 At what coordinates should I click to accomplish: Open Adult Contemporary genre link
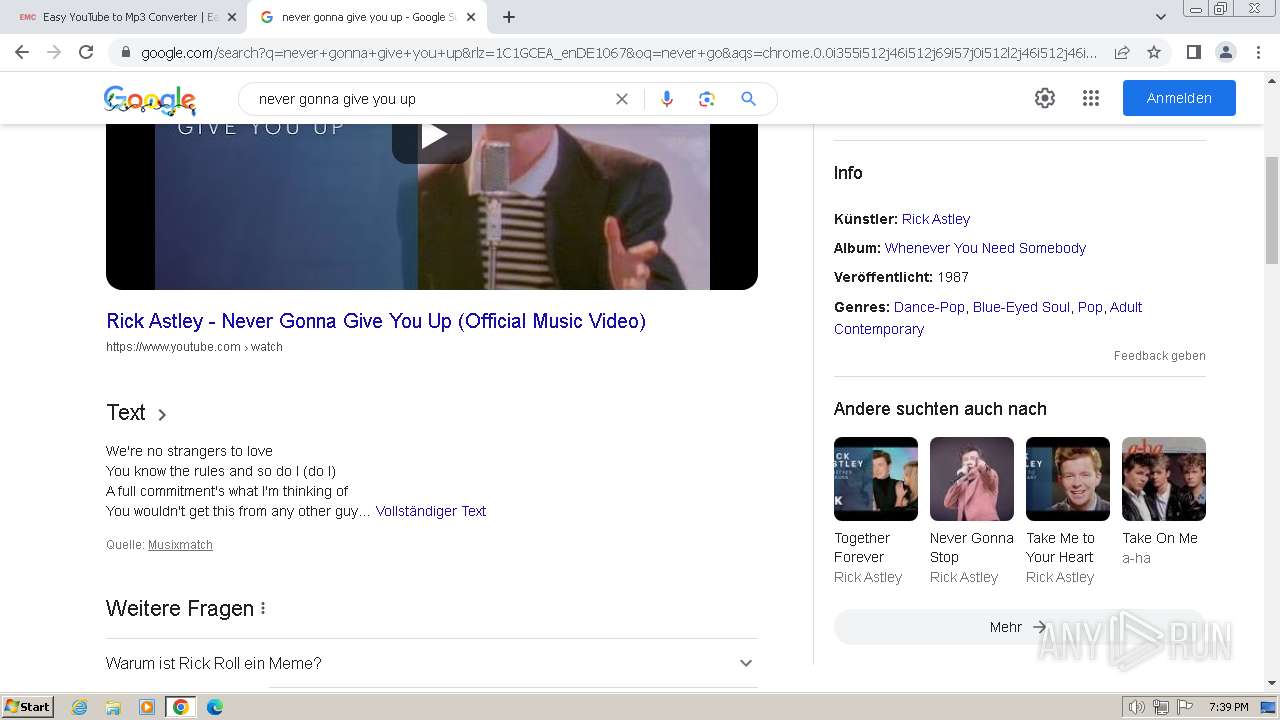[988, 318]
